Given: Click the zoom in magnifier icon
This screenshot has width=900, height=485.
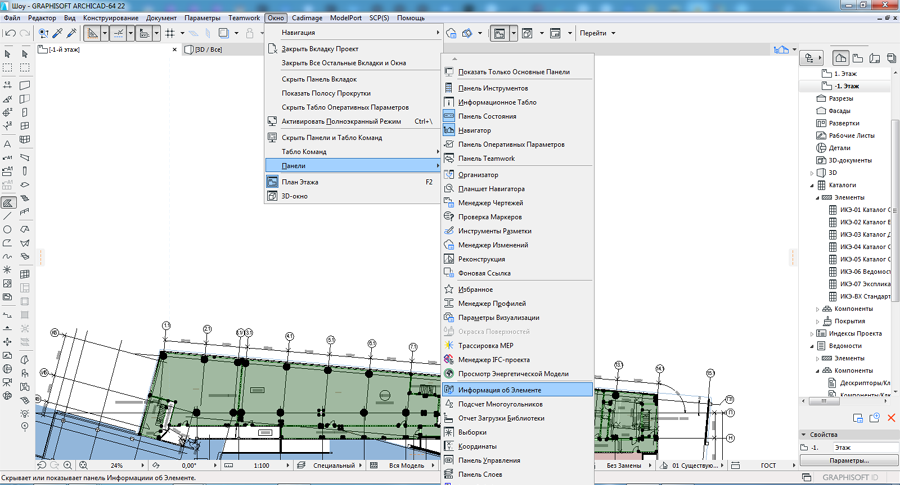Looking at the screenshot, I should tap(68, 465).
